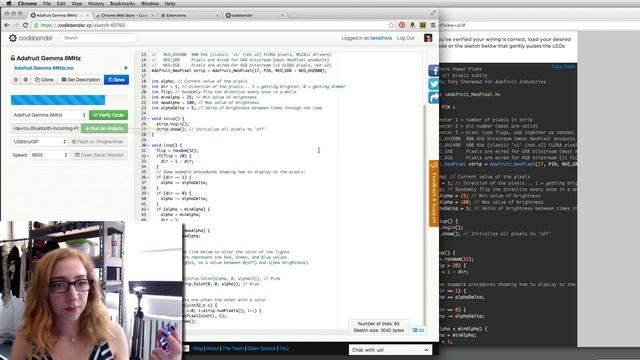
Task: Open the Chrome application menu
Action: click(x=27, y=4)
